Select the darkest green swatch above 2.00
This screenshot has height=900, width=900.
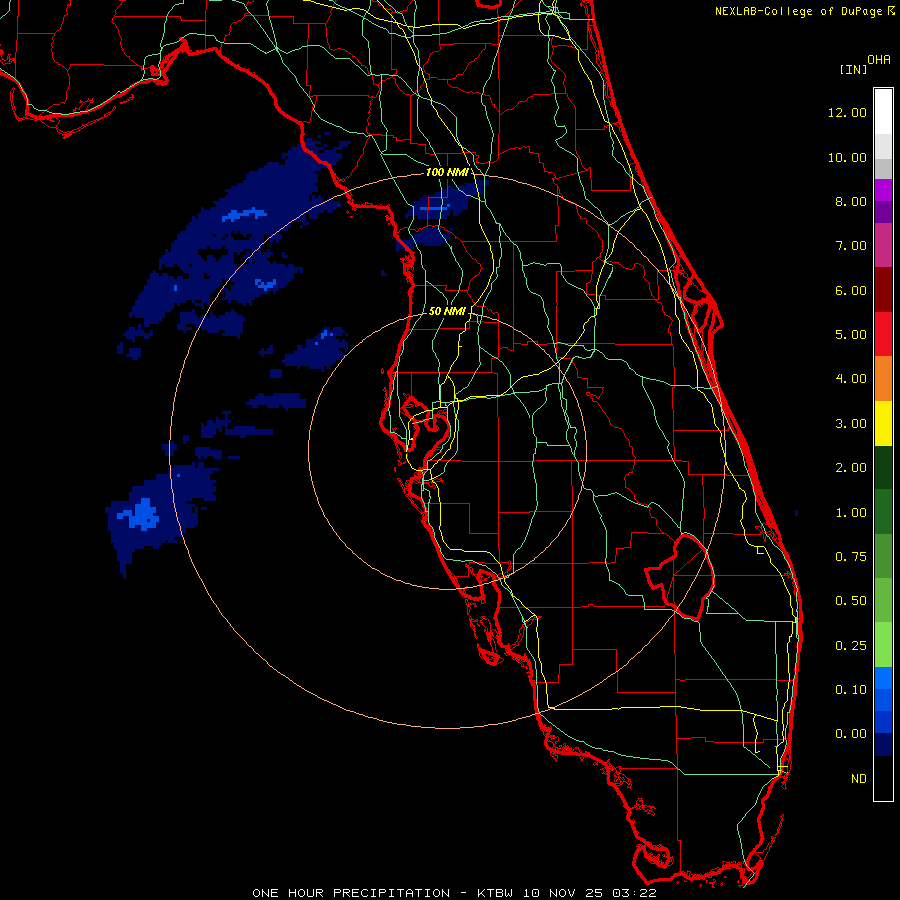[883, 468]
